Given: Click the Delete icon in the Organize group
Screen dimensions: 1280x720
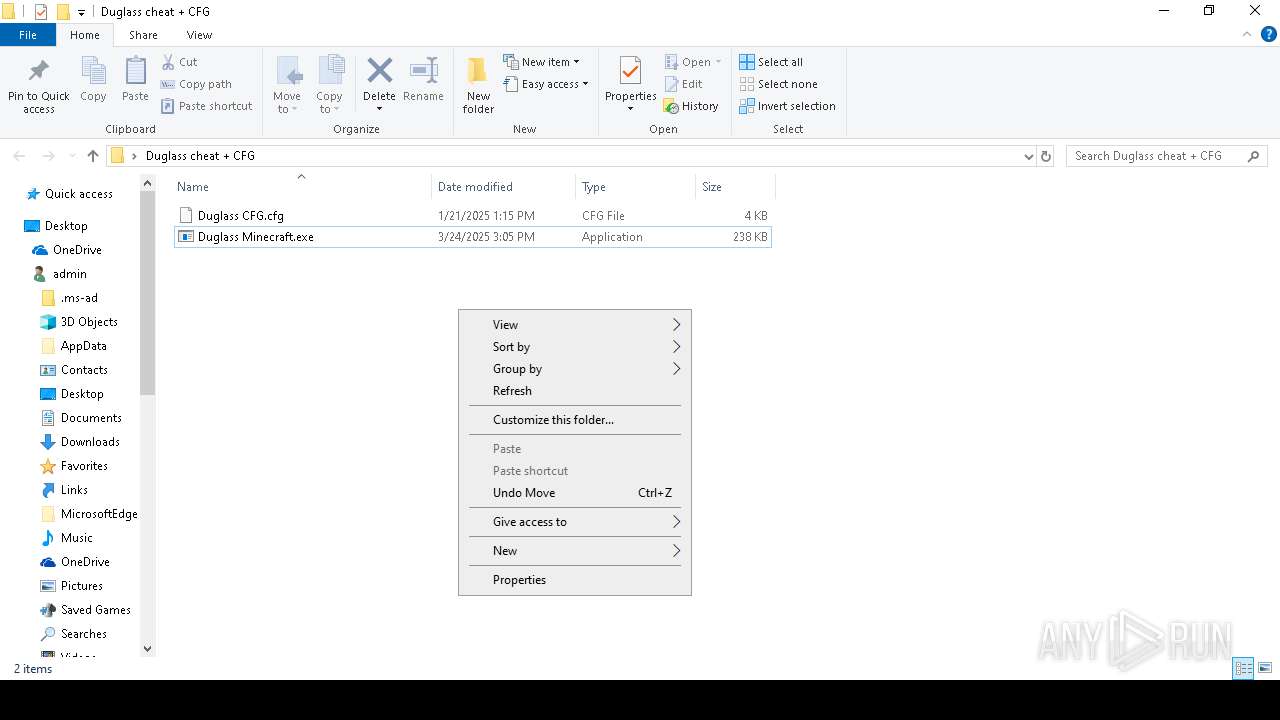Looking at the screenshot, I should tap(379, 71).
